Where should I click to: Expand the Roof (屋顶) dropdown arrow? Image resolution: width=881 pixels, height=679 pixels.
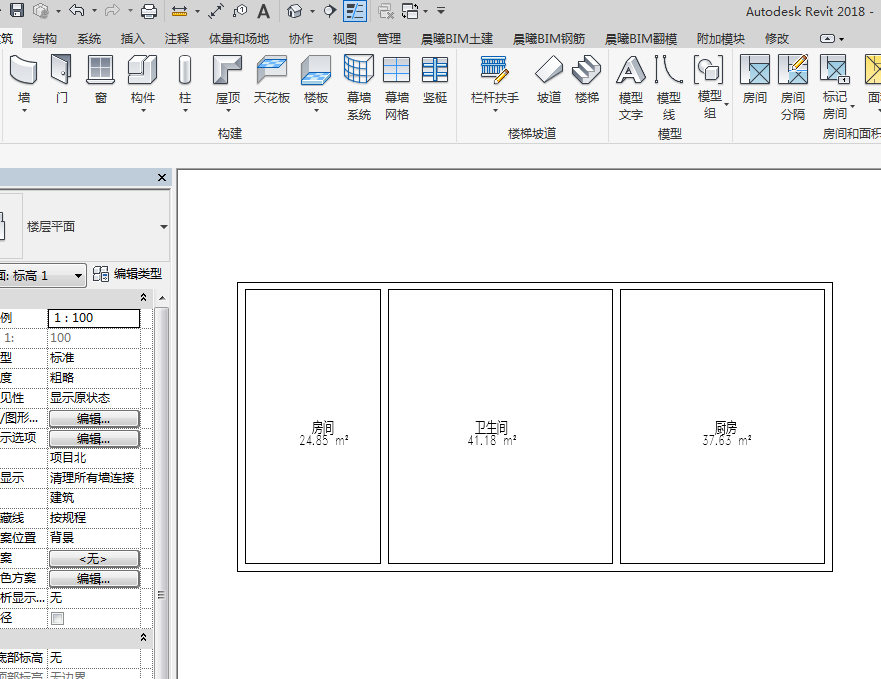[x=228, y=111]
